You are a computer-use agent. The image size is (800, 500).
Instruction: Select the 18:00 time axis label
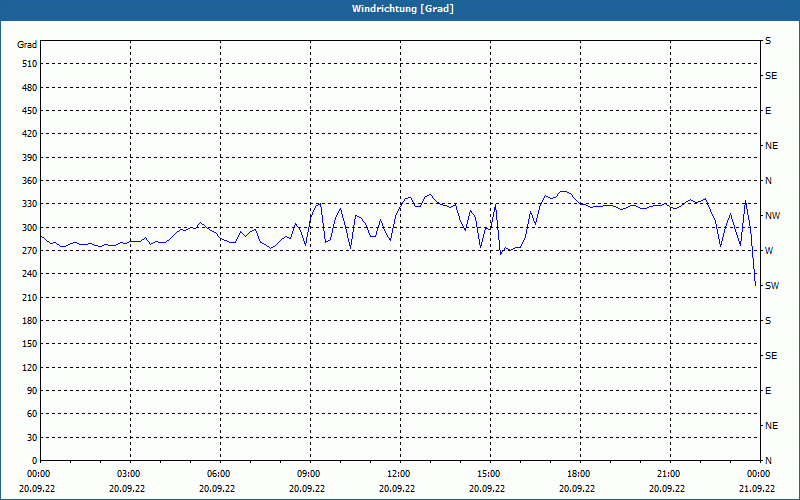577,474
